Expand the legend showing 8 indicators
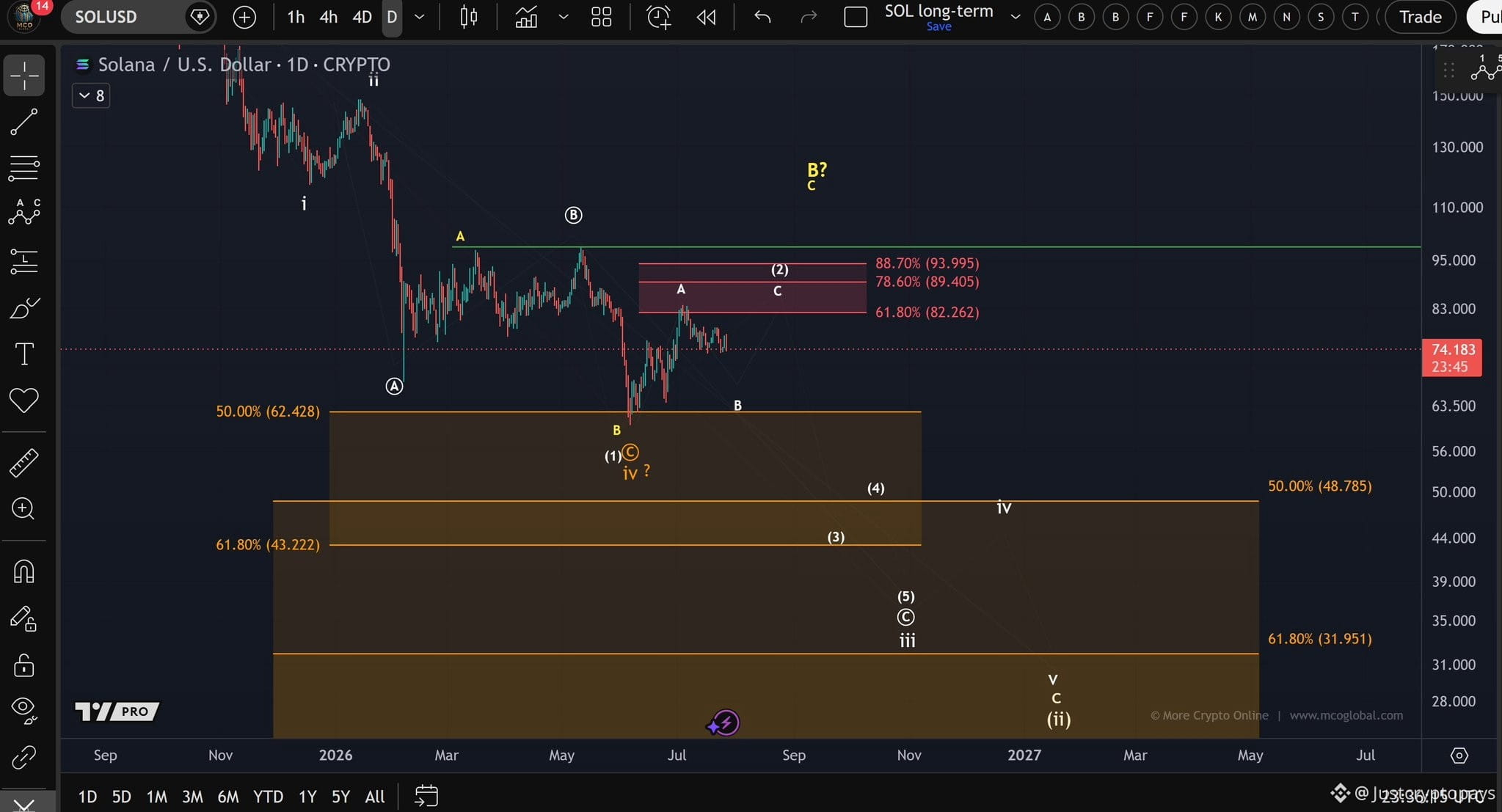1502x812 pixels. point(91,96)
